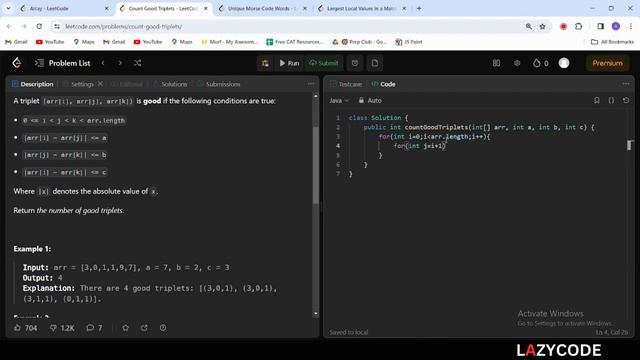Start the timer alarm icon

tap(355, 63)
